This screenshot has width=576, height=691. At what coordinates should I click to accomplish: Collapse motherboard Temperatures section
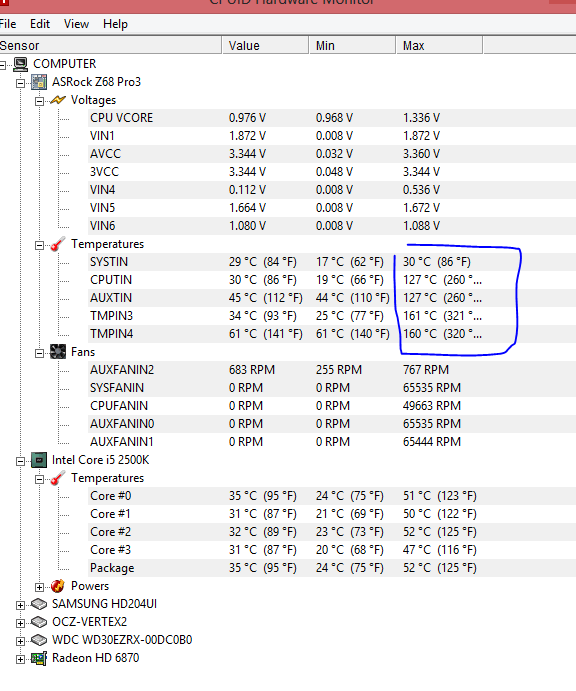[x=39, y=245]
